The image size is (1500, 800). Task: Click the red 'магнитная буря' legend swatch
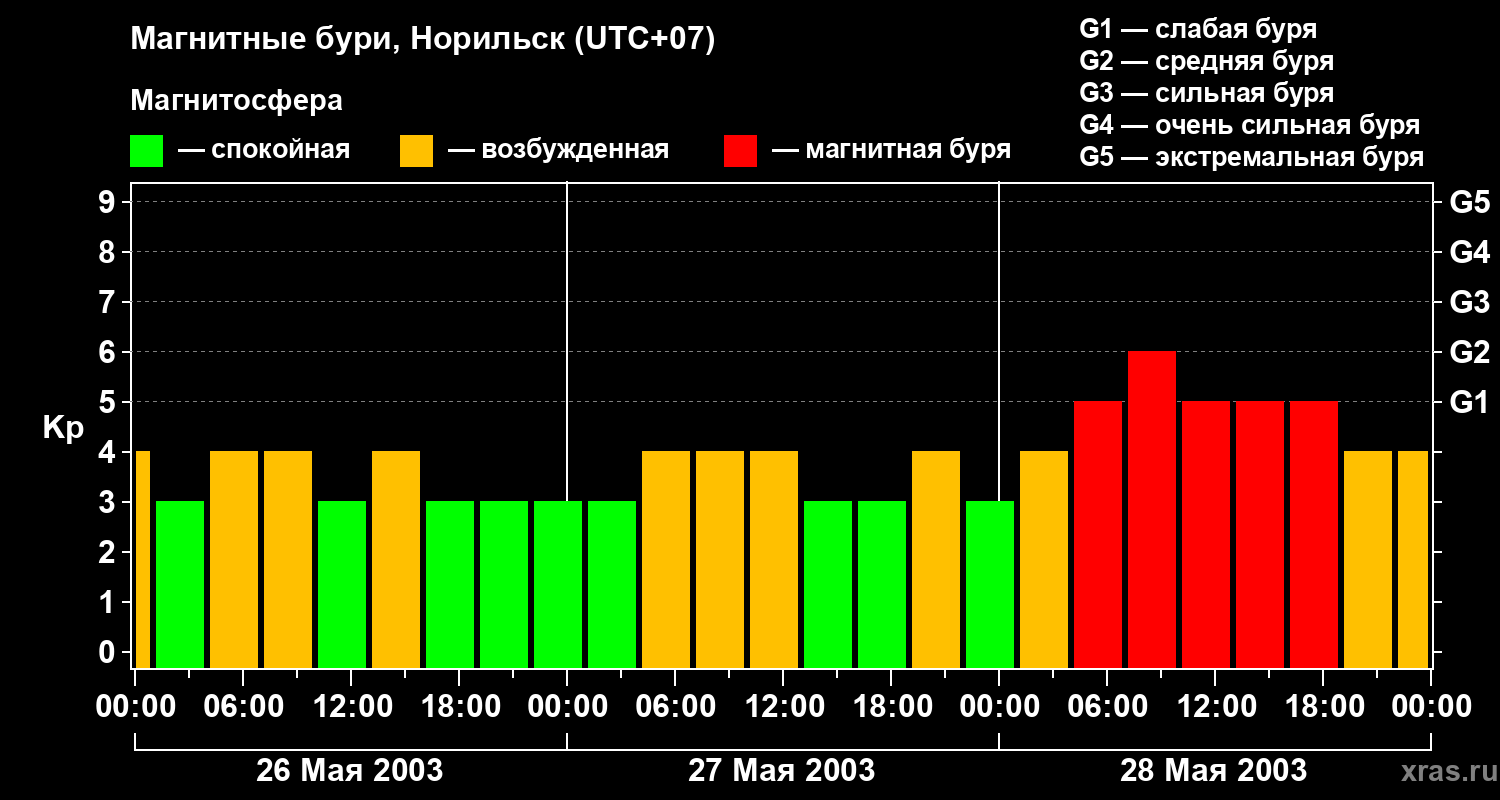pos(740,151)
